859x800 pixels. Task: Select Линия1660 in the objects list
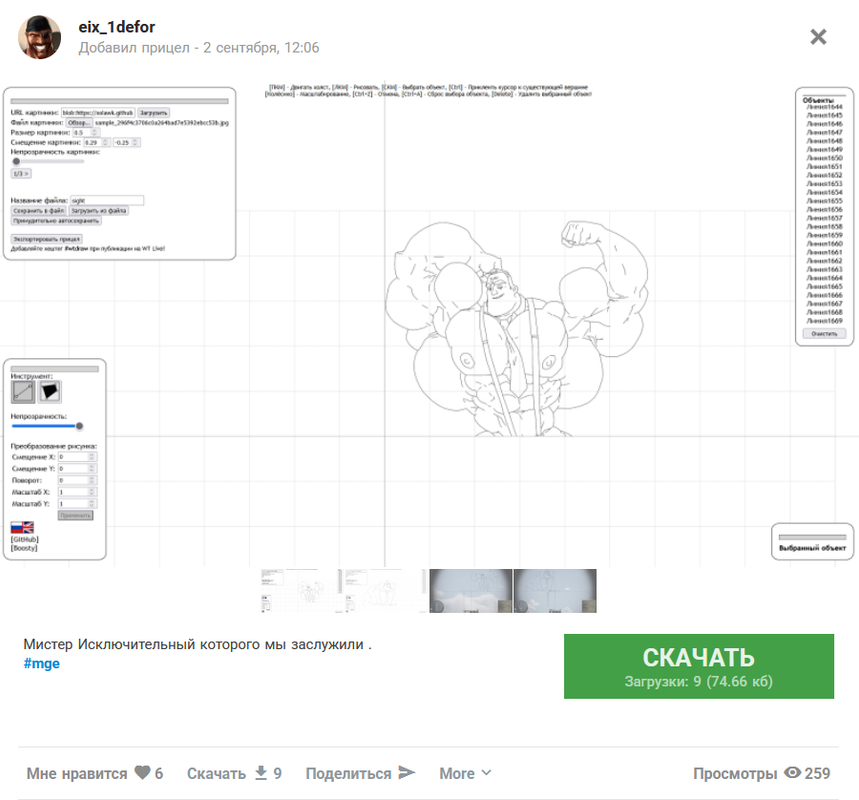pyautogui.click(x=824, y=244)
